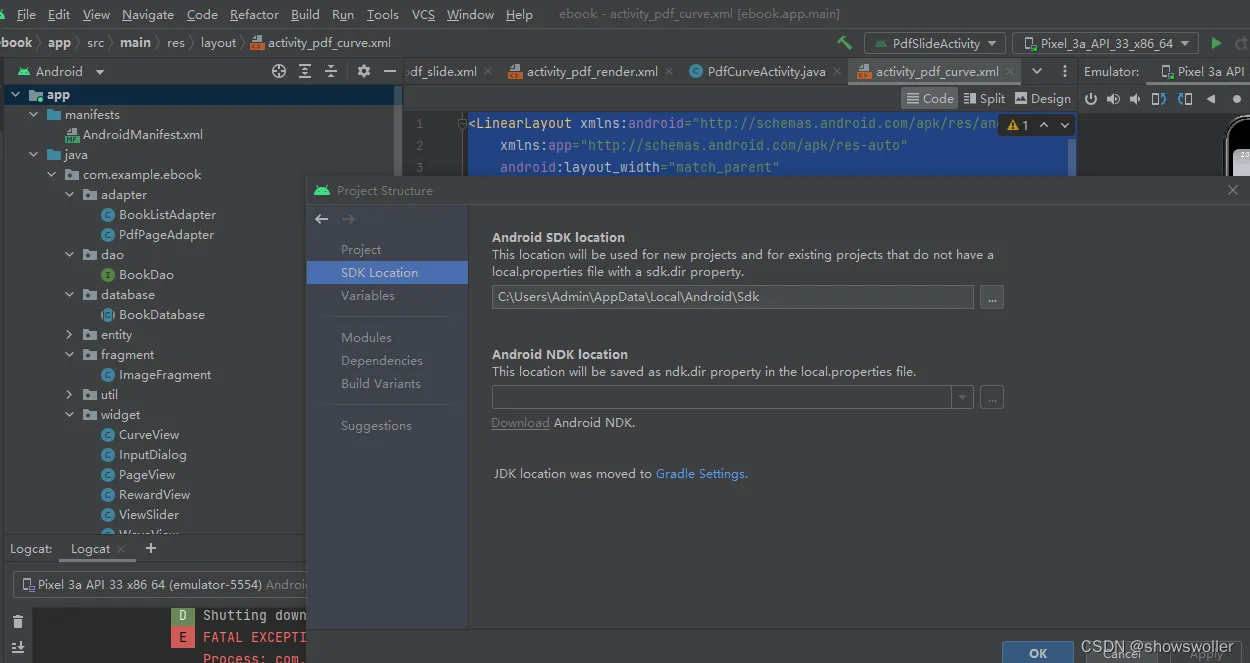The height and width of the screenshot is (663, 1250).
Task: Expand the entity package
Action: (x=69, y=335)
